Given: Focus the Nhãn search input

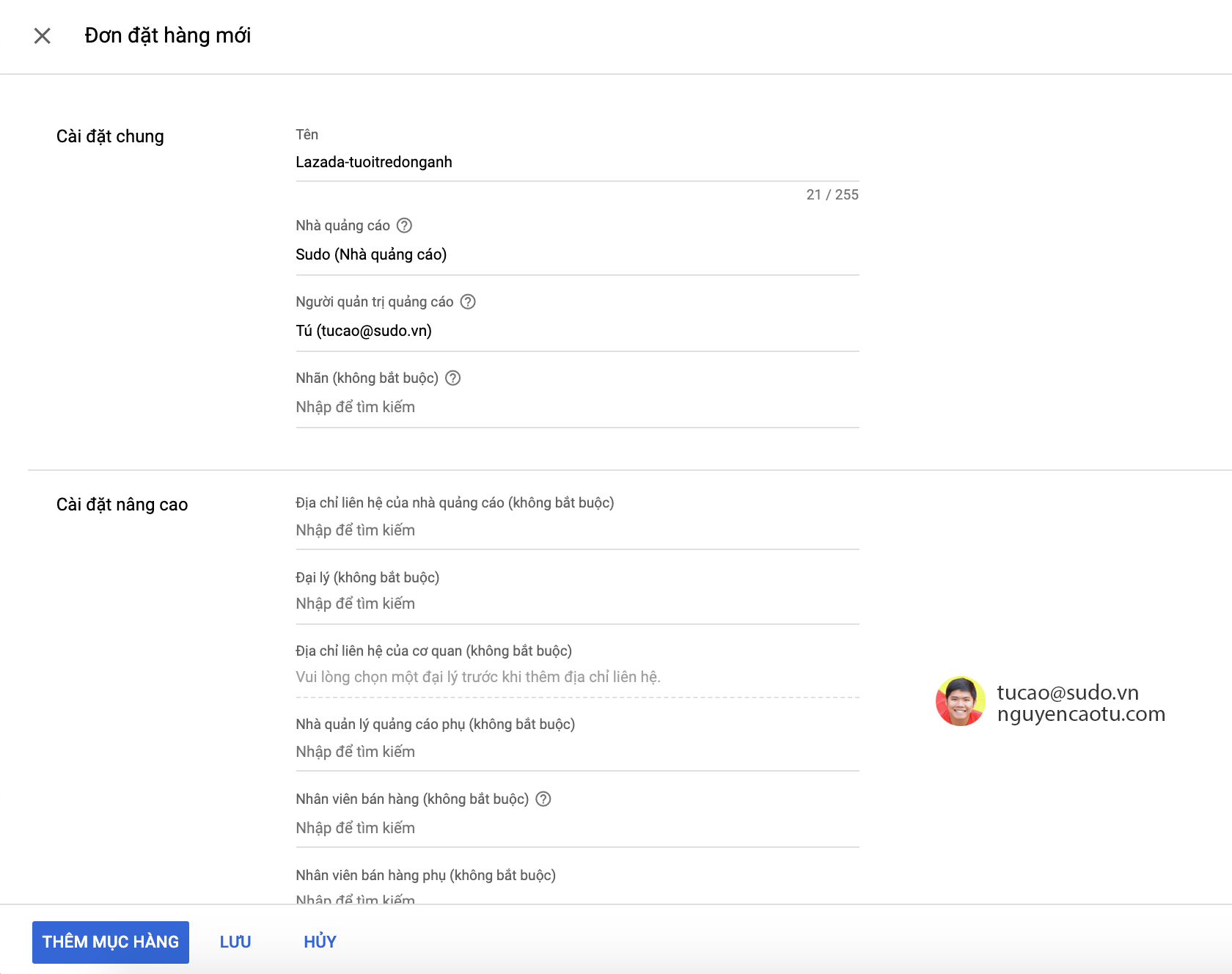Looking at the screenshot, I should click(576, 408).
